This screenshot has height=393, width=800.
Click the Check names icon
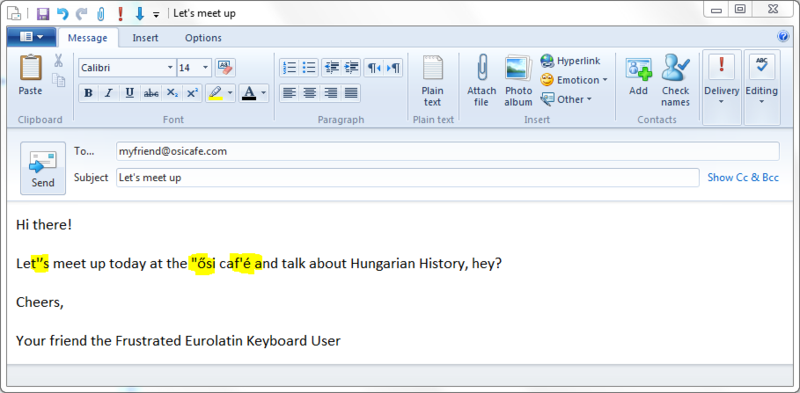pyautogui.click(x=676, y=68)
